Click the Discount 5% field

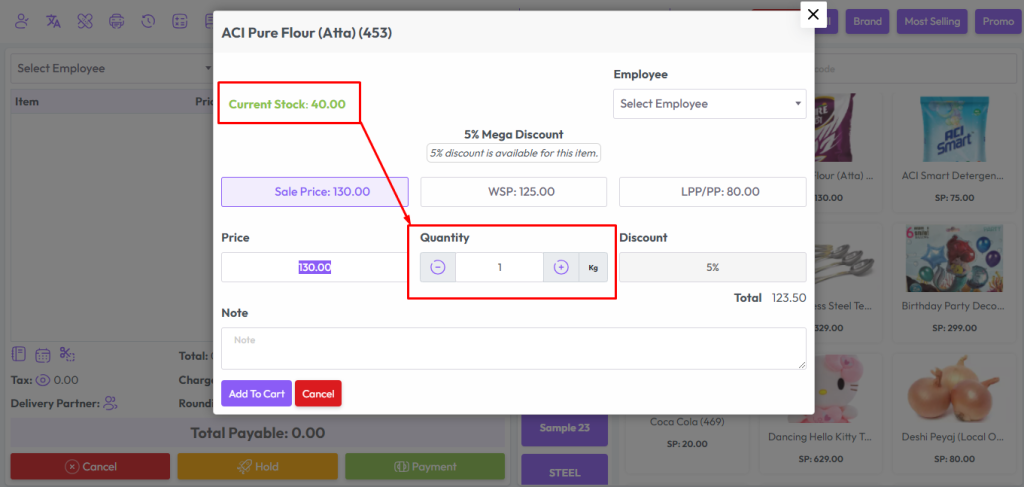(712, 267)
